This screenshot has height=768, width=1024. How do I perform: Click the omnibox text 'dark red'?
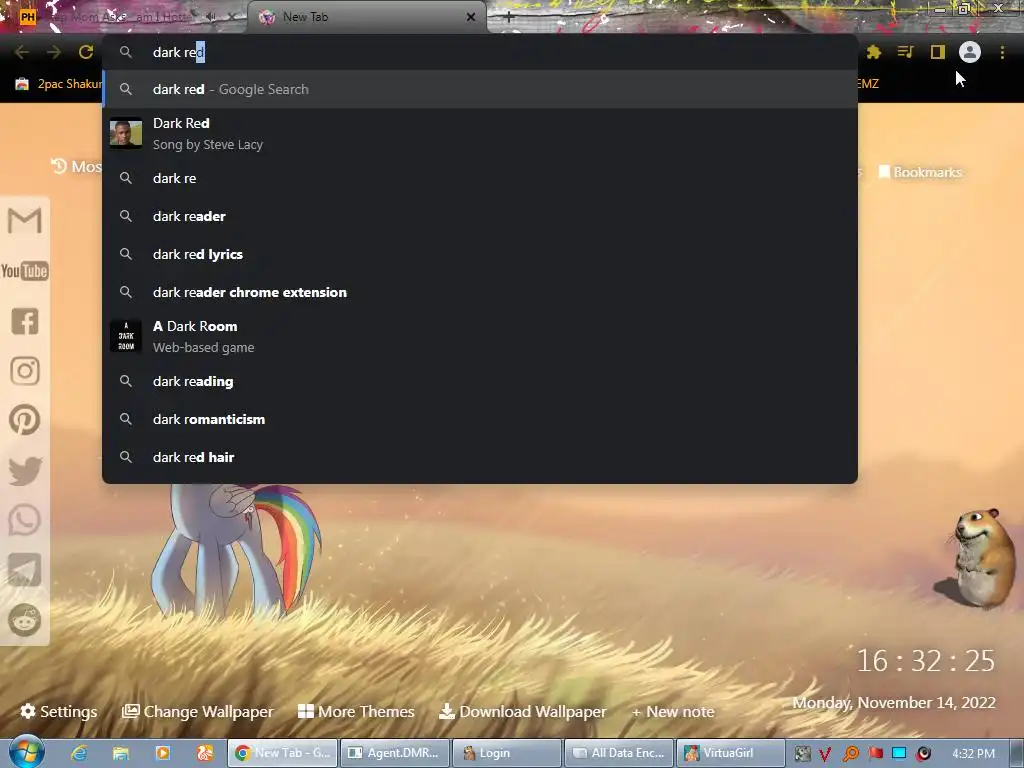178,52
